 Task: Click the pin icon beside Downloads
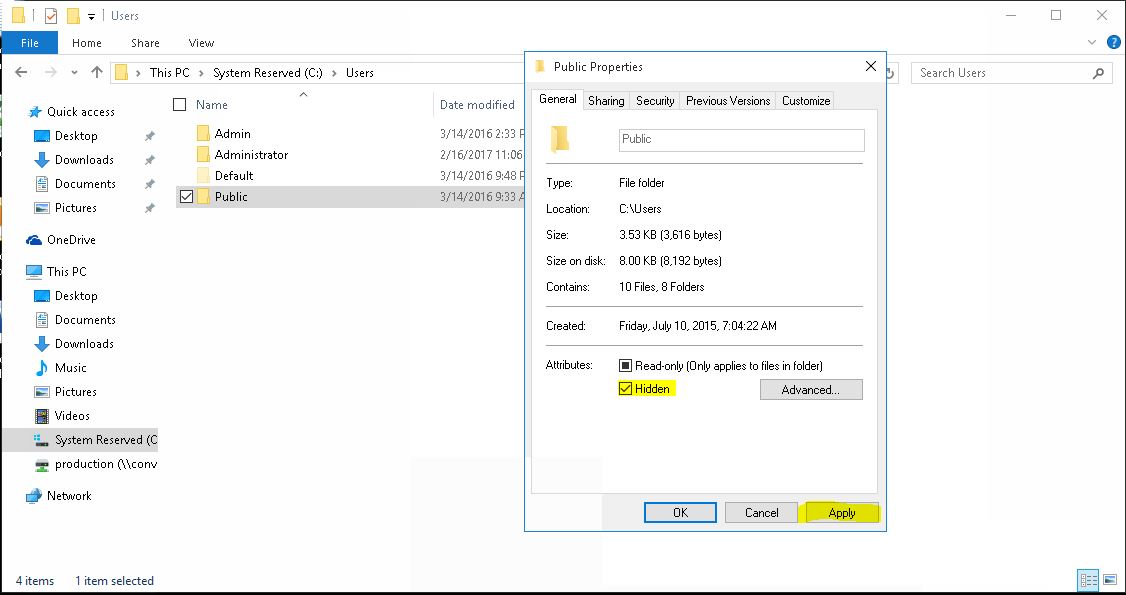pyautogui.click(x=149, y=159)
